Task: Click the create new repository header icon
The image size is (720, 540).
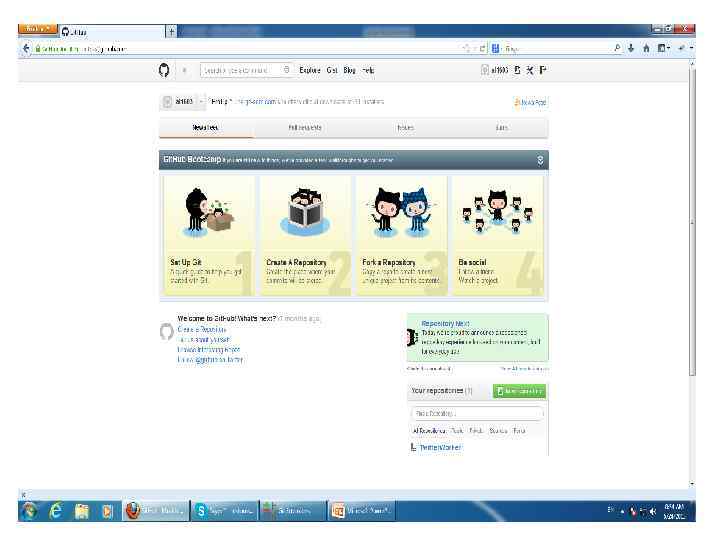Action: tap(518, 70)
